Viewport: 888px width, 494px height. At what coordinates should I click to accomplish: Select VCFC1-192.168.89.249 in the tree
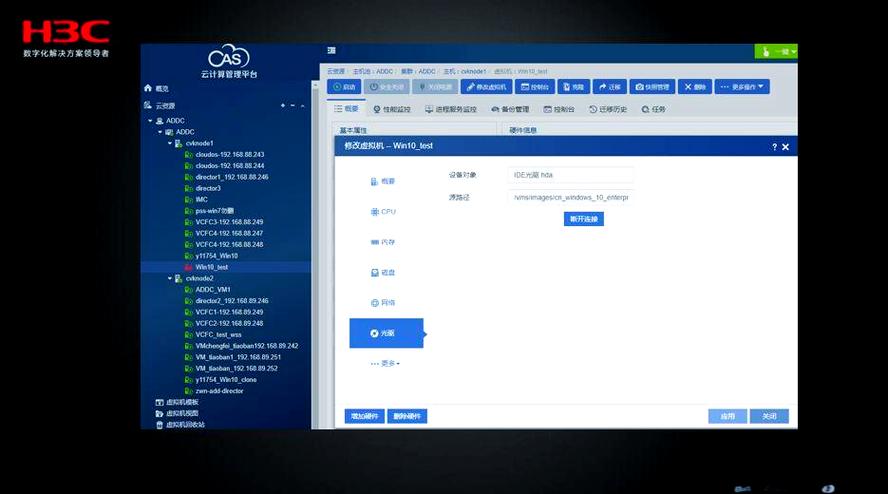point(230,312)
